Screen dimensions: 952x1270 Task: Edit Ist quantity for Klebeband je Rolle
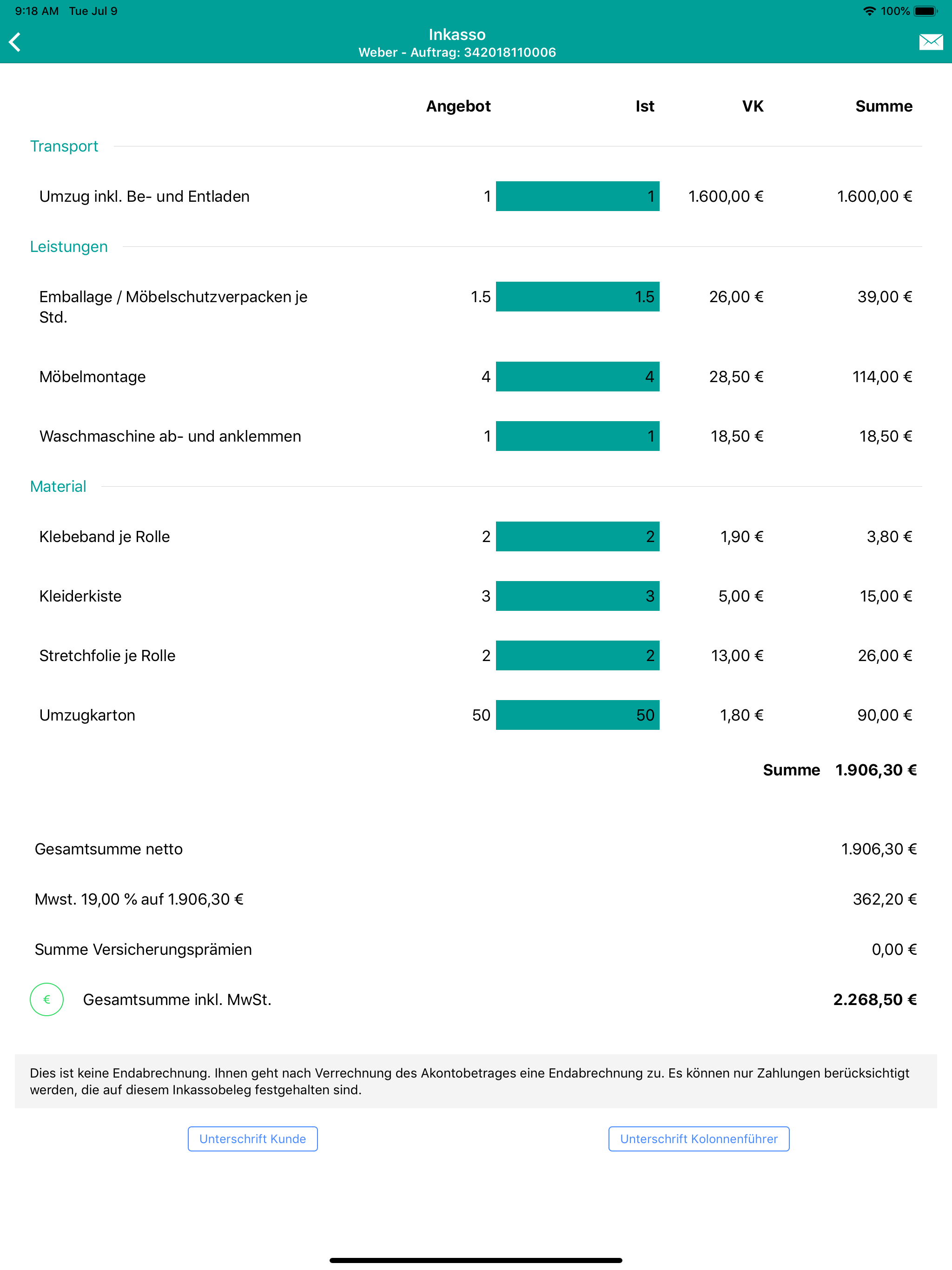click(x=577, y=536)
